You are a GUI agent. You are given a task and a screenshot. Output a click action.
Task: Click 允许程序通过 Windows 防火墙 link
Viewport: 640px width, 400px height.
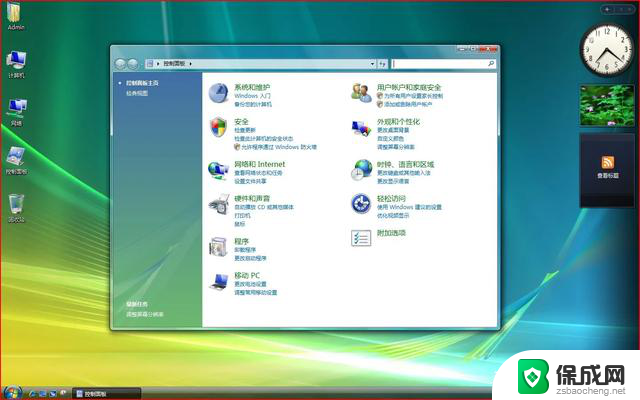279,147
